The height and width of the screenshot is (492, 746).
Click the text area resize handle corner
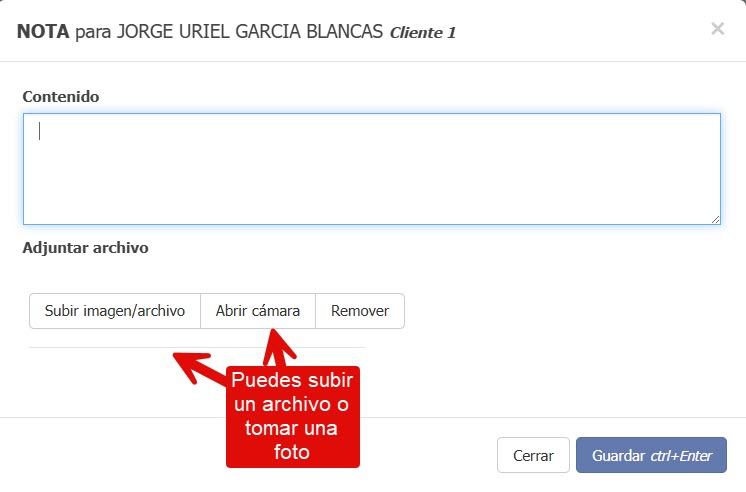pyautogui.click(x=715, y=219)
